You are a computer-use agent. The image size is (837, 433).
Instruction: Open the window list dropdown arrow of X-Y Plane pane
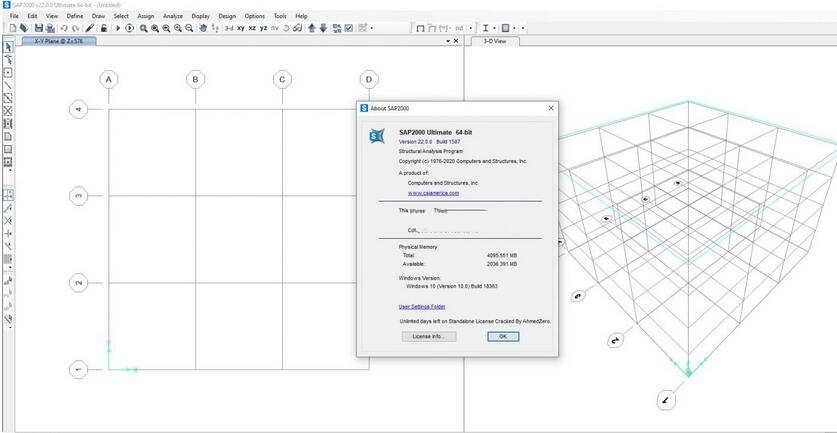[x=447, y=41]
